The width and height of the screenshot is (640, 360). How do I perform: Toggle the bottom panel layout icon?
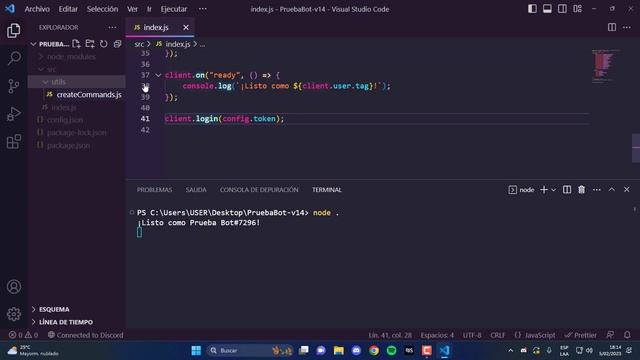tap(547, 9)
